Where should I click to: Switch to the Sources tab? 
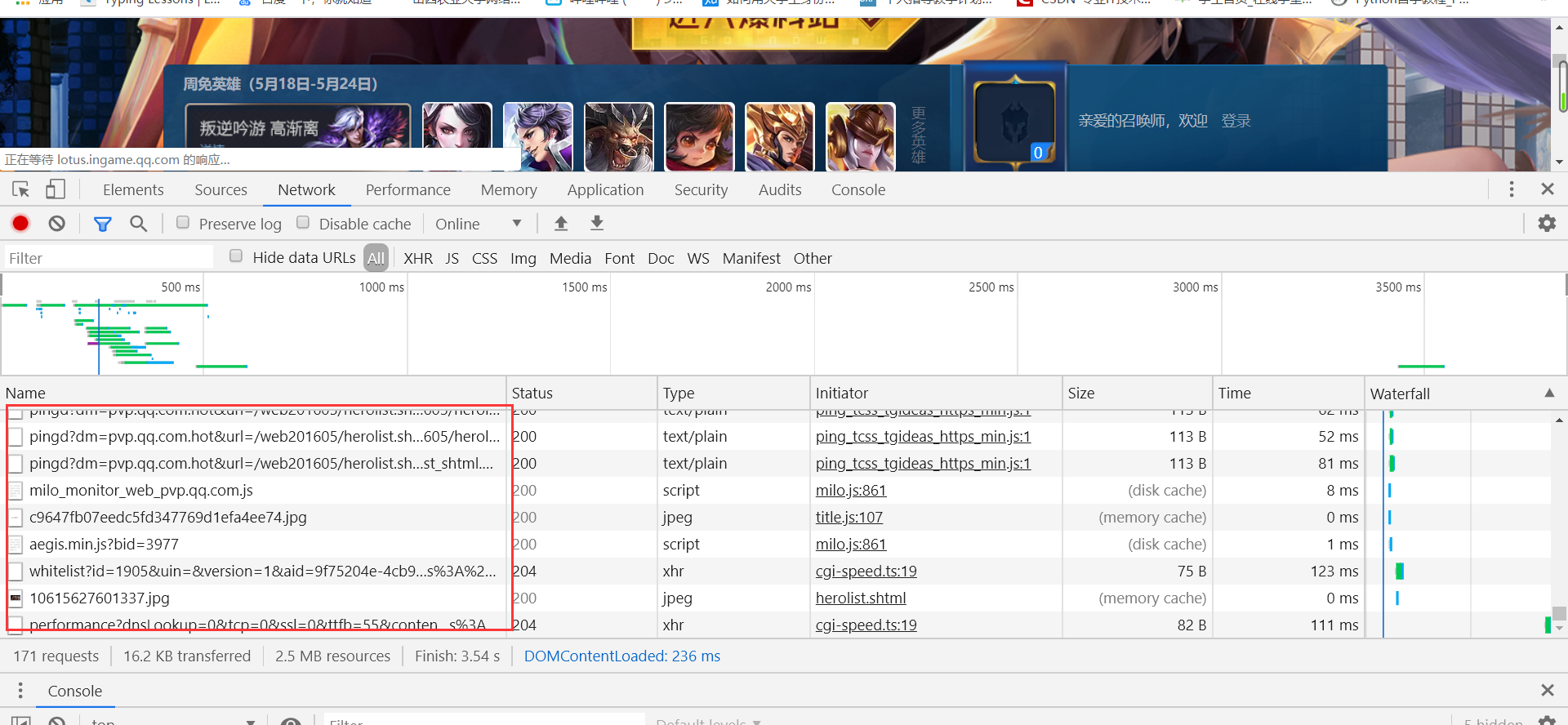(220, 189)
